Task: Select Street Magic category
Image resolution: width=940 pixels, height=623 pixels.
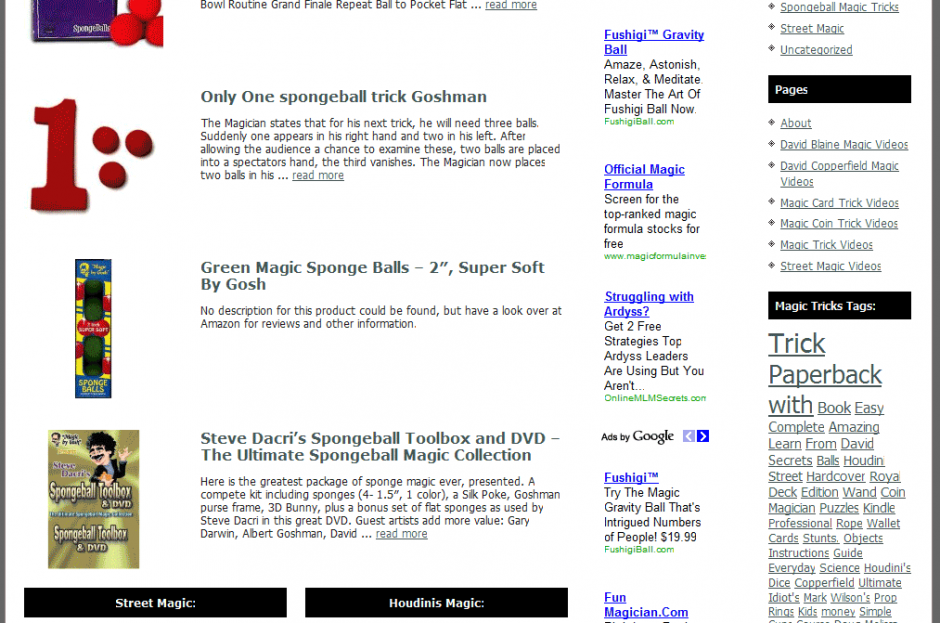Action: (x=812, y=28)
